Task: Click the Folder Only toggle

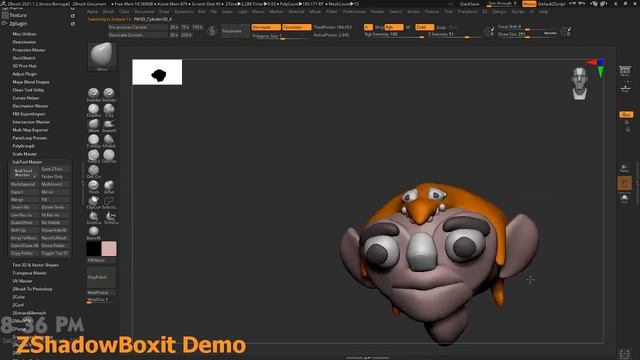Action: click(x=55, y=177)
